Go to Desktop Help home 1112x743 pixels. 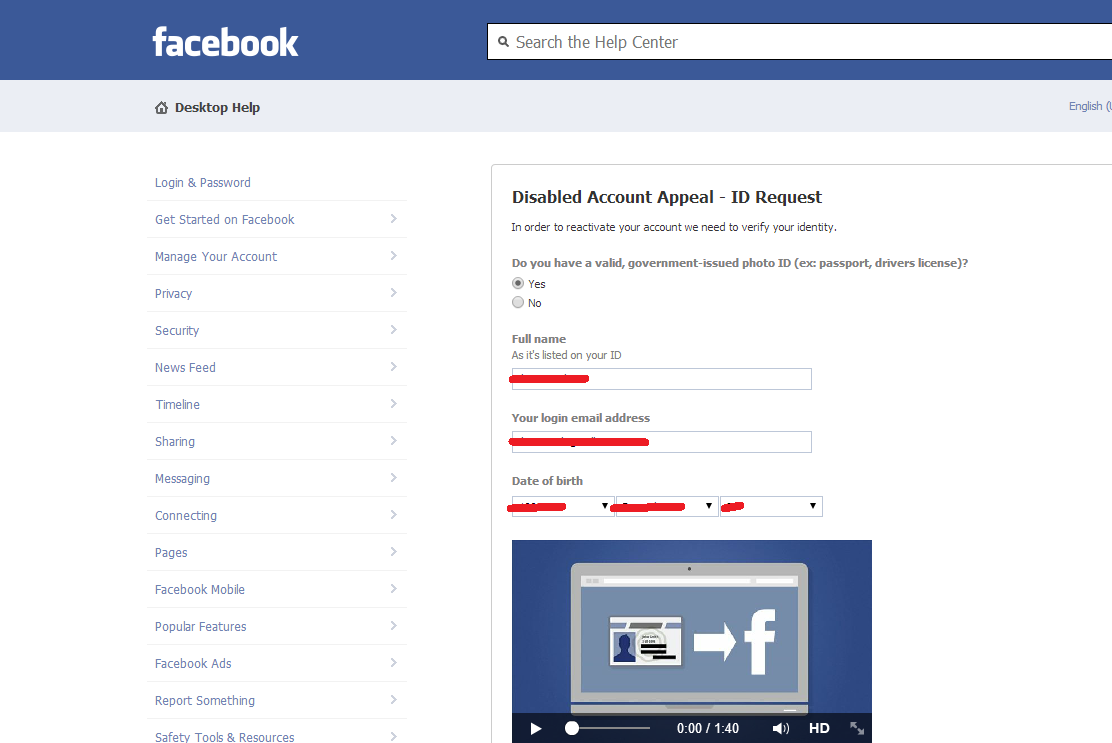point(217,108)
